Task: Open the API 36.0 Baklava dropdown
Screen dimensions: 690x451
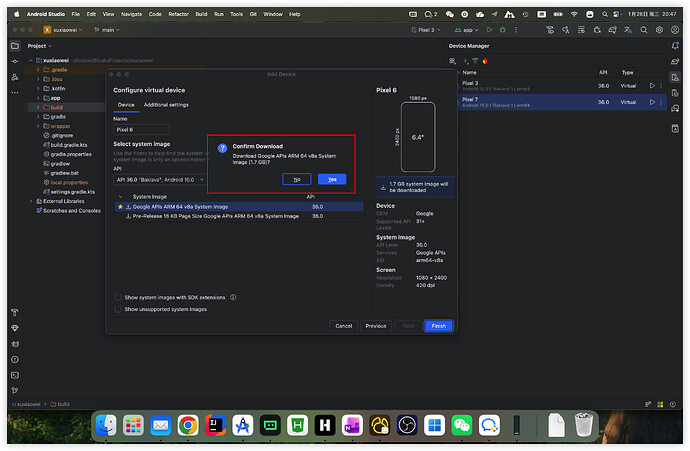Action: (159, 179)
